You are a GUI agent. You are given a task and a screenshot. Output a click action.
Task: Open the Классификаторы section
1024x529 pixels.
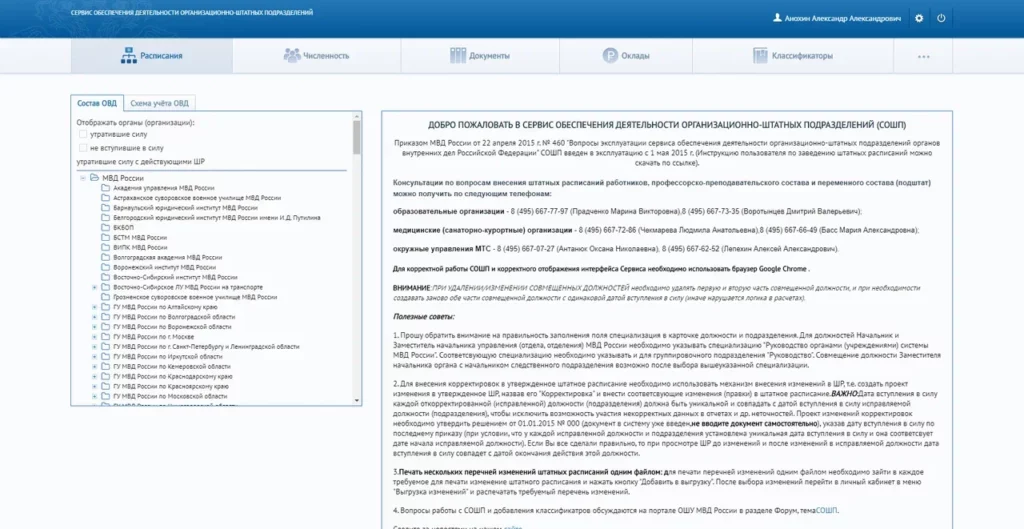[793, 56]
